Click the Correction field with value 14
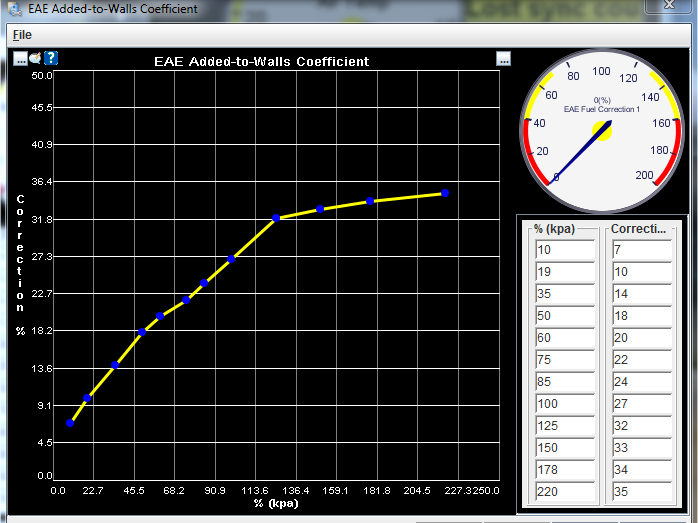This screenshot has width=698, height=523. pos(641,294)
